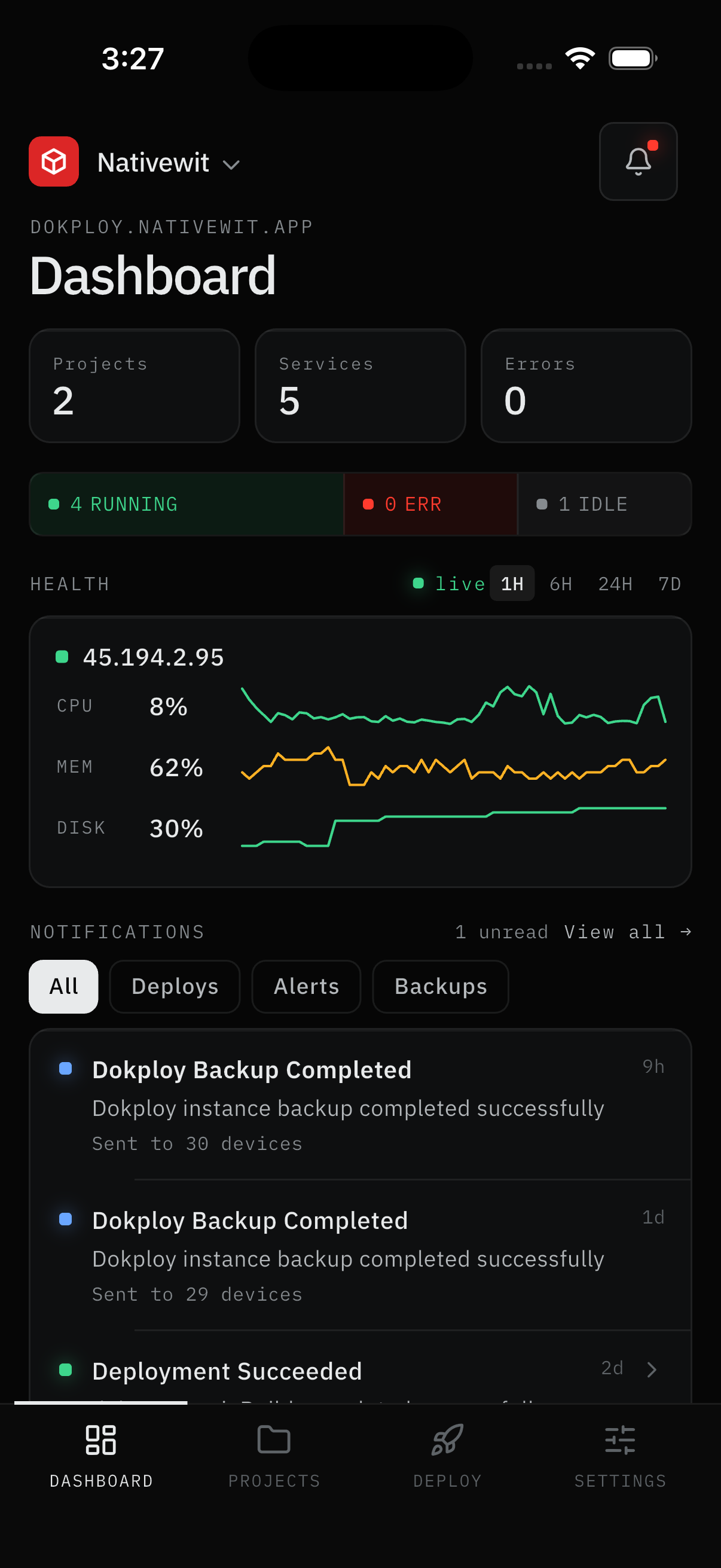
Task: Tap the Dashboard page heading
Action: point(152,276)
